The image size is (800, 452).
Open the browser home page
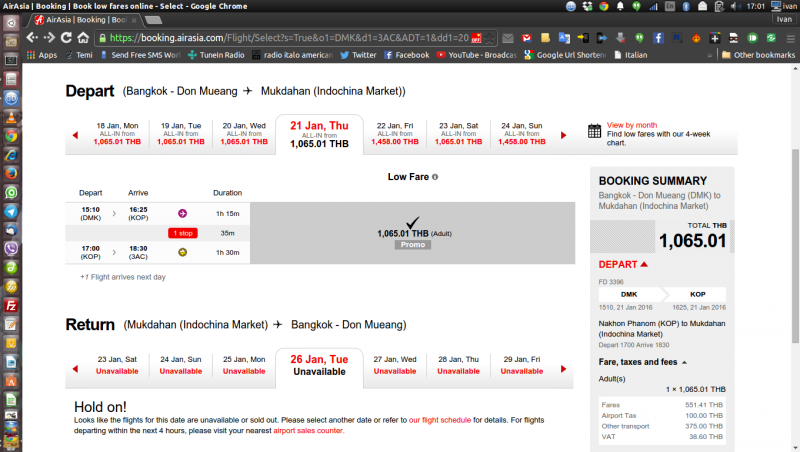[83, 38]
